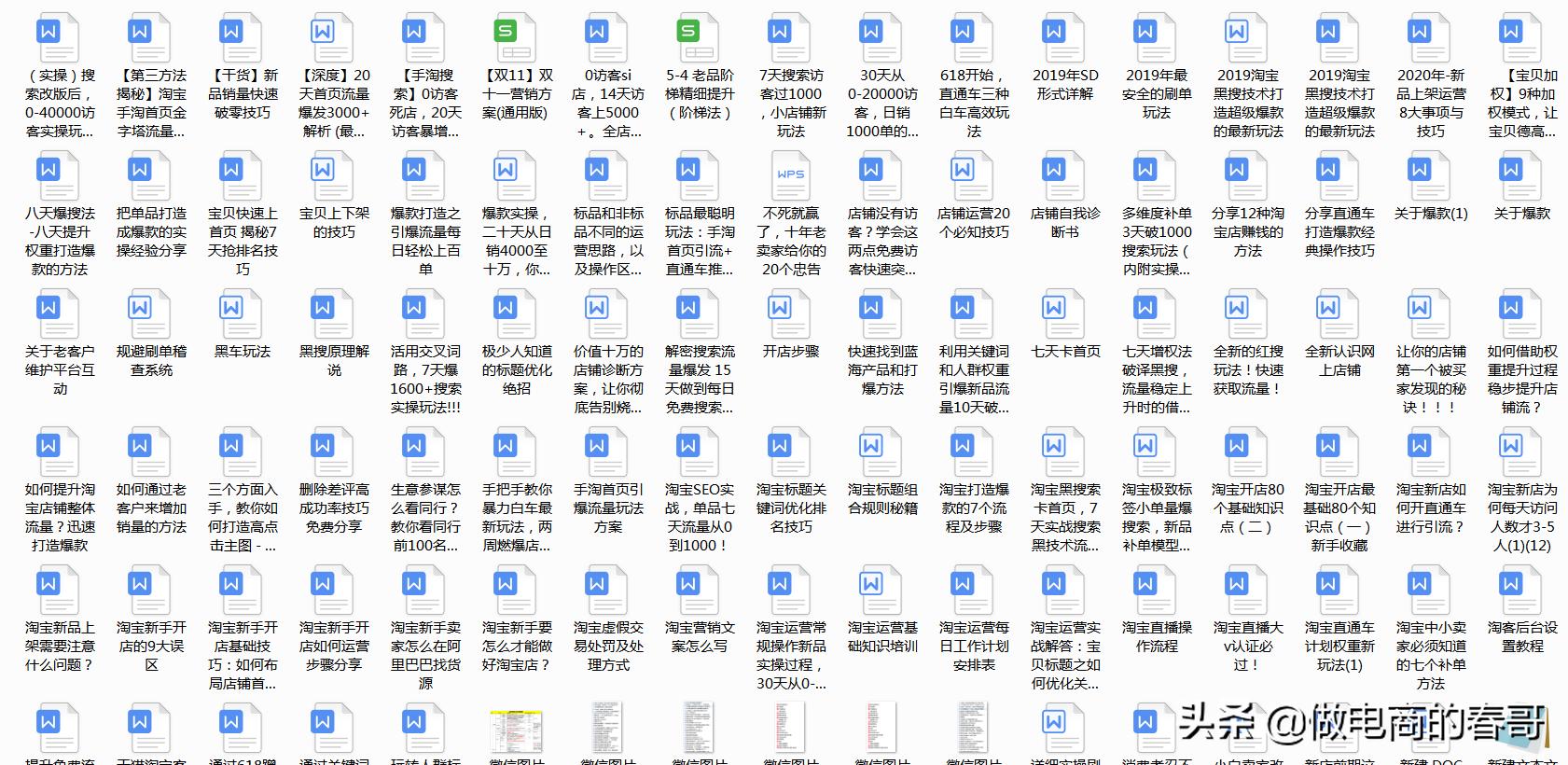Click file name 宝贝快速上首页 揭秘7天抢排名技巧
The width and height of the screenshot is (1568, 765).
tap(243, 242)
